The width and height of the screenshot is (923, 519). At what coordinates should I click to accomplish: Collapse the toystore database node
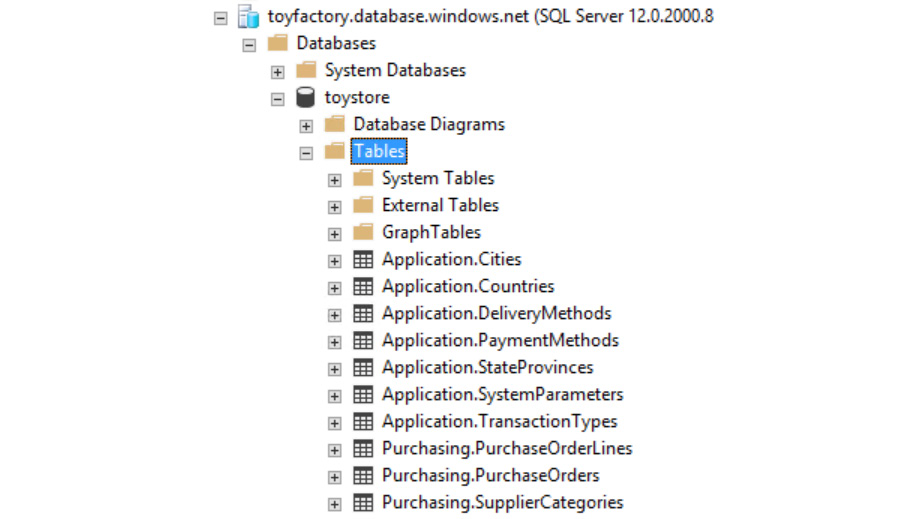click(278, 99)
